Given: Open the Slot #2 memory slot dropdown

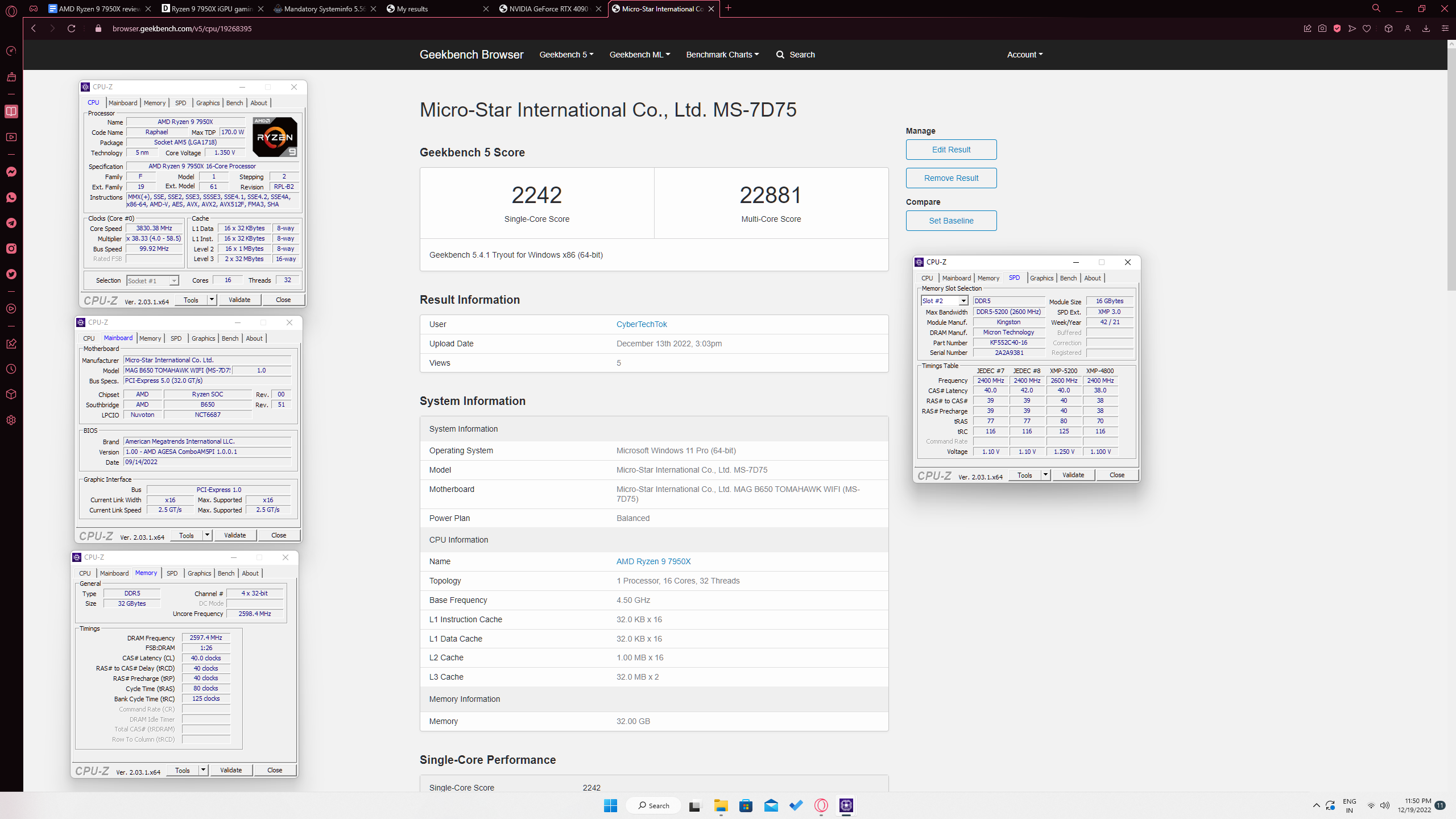Looking at the screenshot, I should click(945, 301).
